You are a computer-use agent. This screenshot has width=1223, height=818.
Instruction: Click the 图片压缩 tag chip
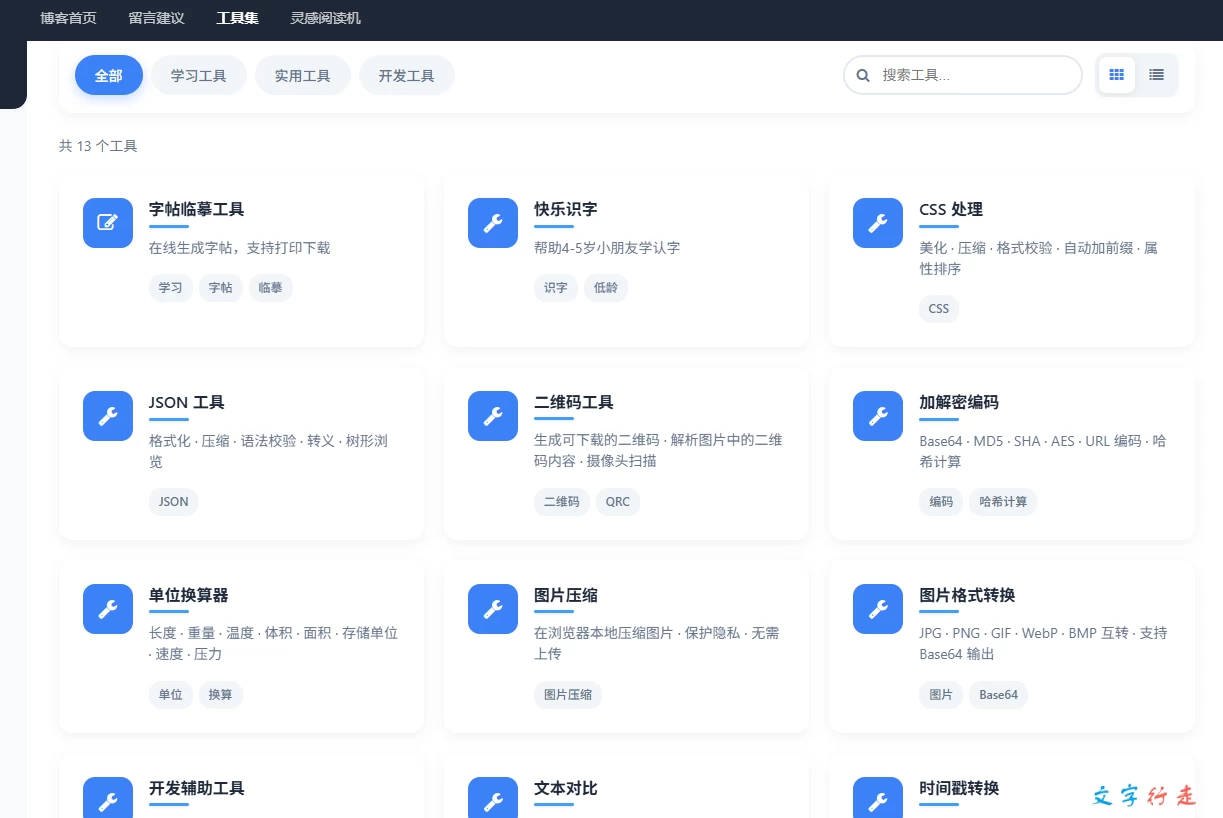click(568, 695)
